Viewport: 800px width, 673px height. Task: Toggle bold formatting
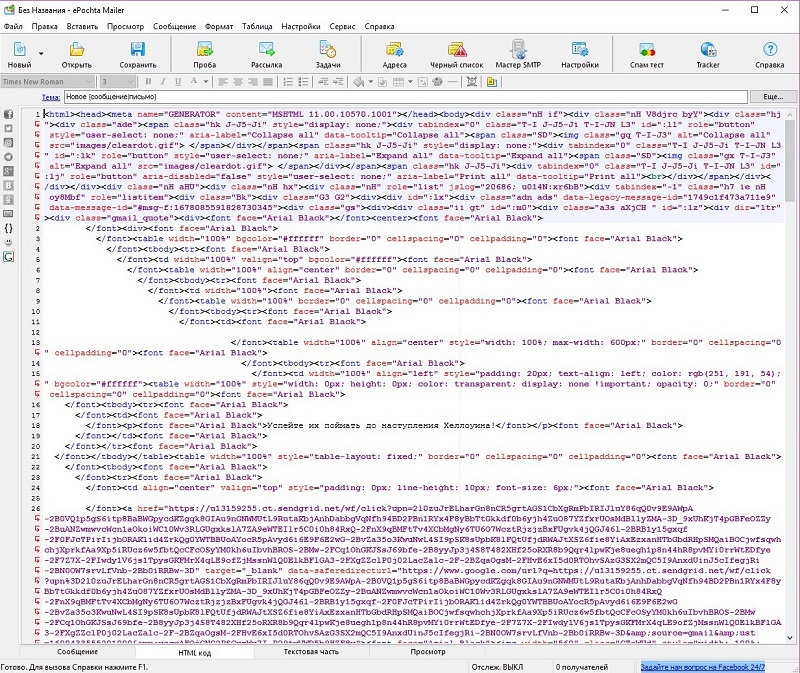click(x=148, y=82)
